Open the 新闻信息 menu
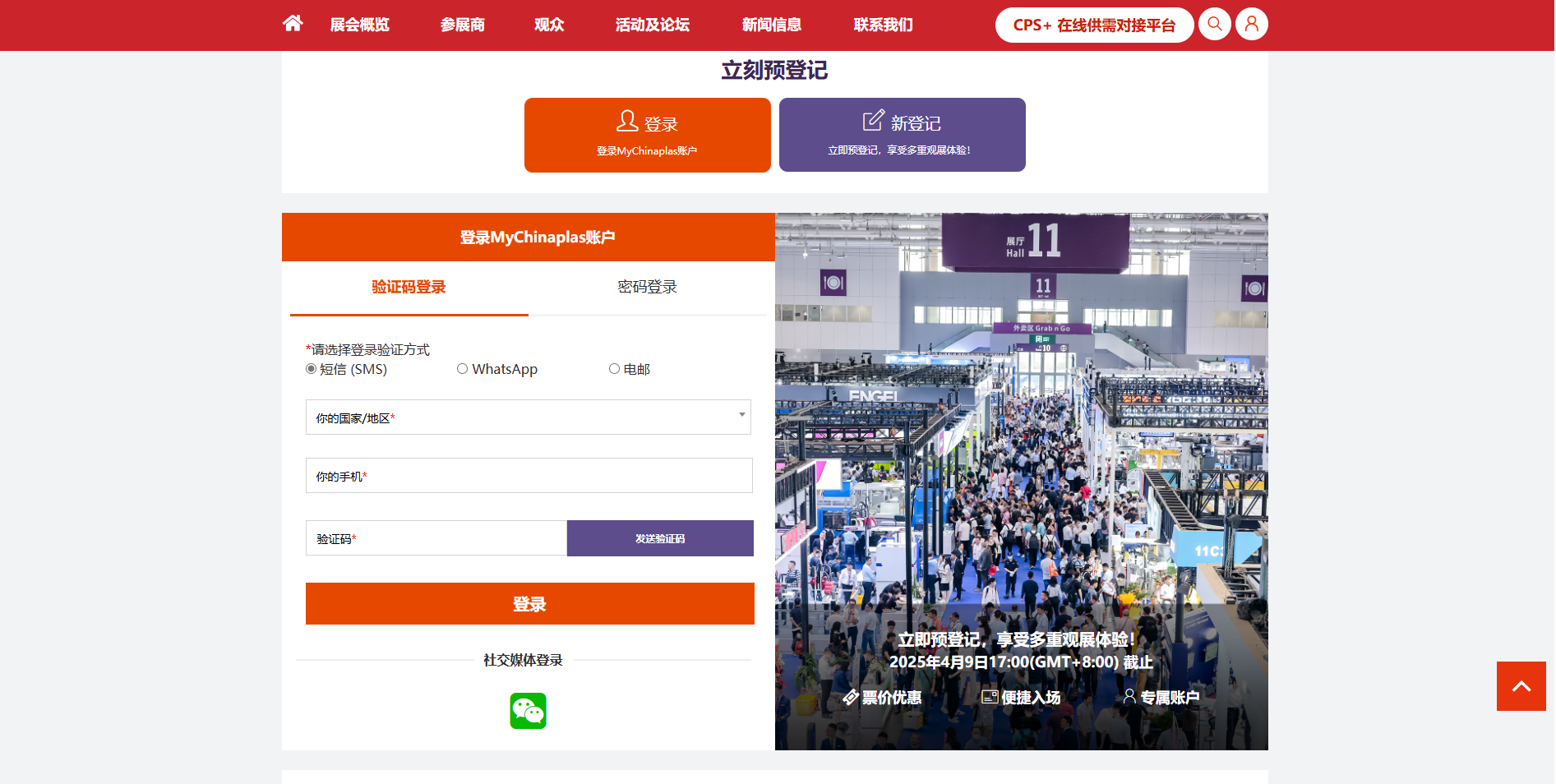 (772, 25)
